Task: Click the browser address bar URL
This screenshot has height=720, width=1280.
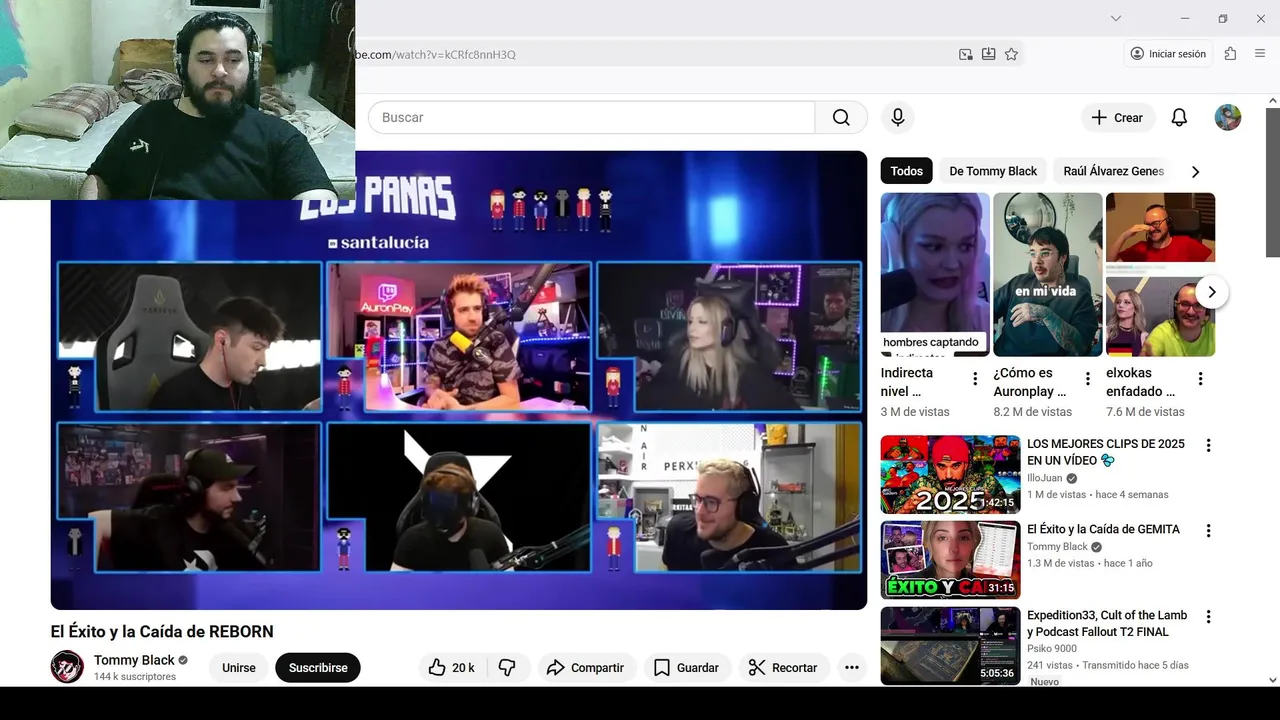Action: (x=435, y=54)
